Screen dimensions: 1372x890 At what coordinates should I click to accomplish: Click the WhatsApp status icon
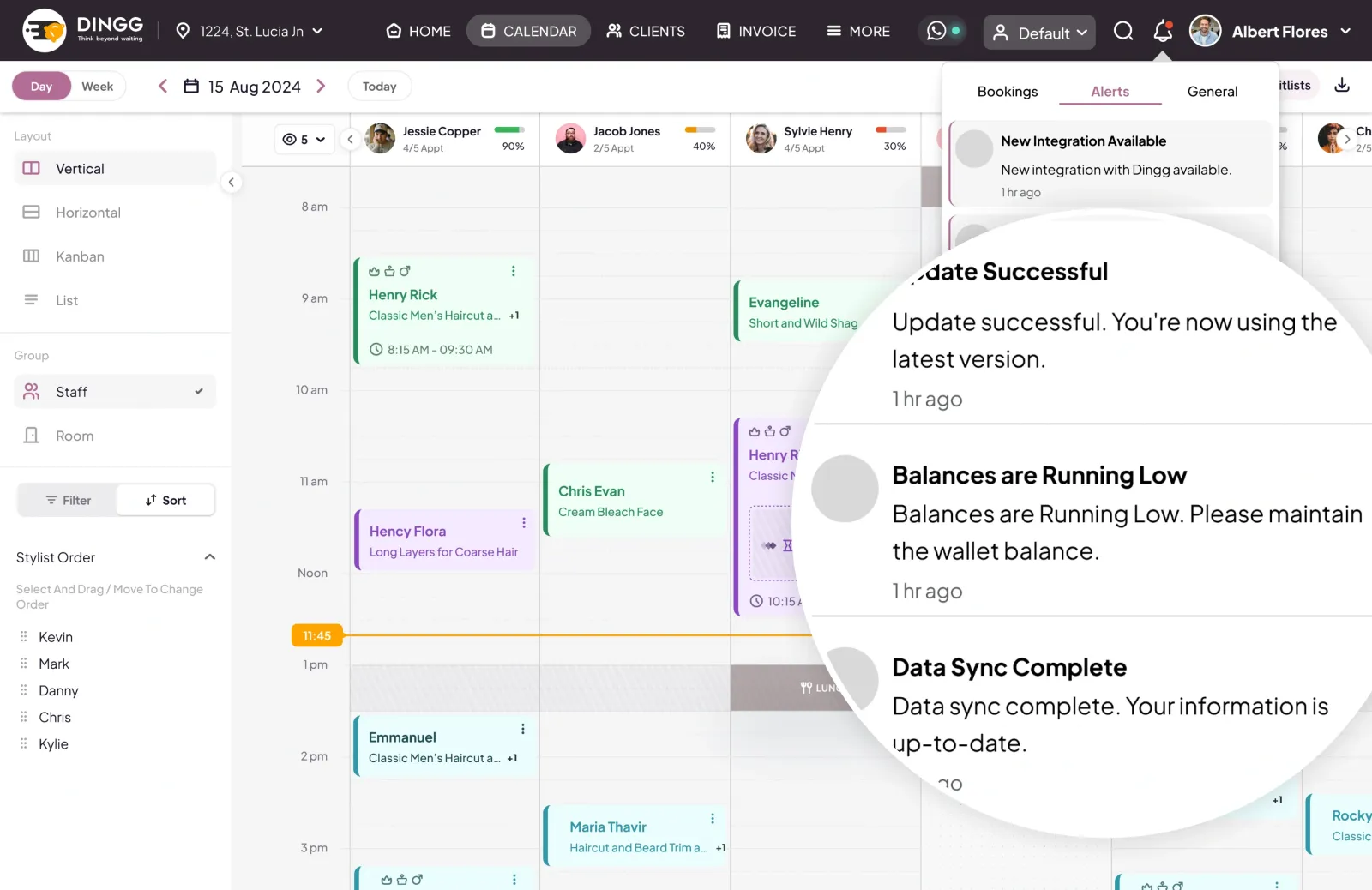(x=936, y=31)
